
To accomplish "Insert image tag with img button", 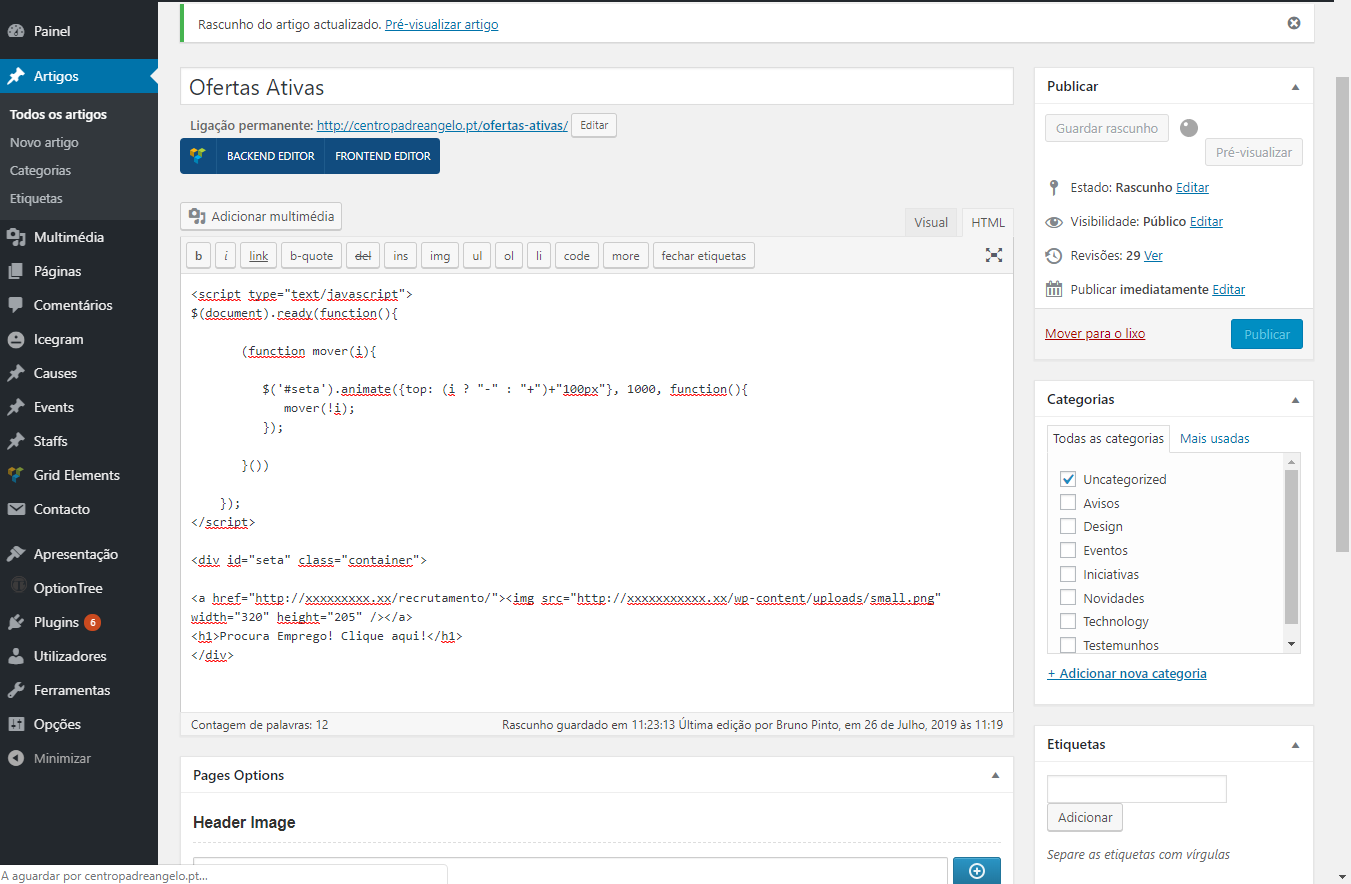I will pyautogui.click(x=440, y=256).
